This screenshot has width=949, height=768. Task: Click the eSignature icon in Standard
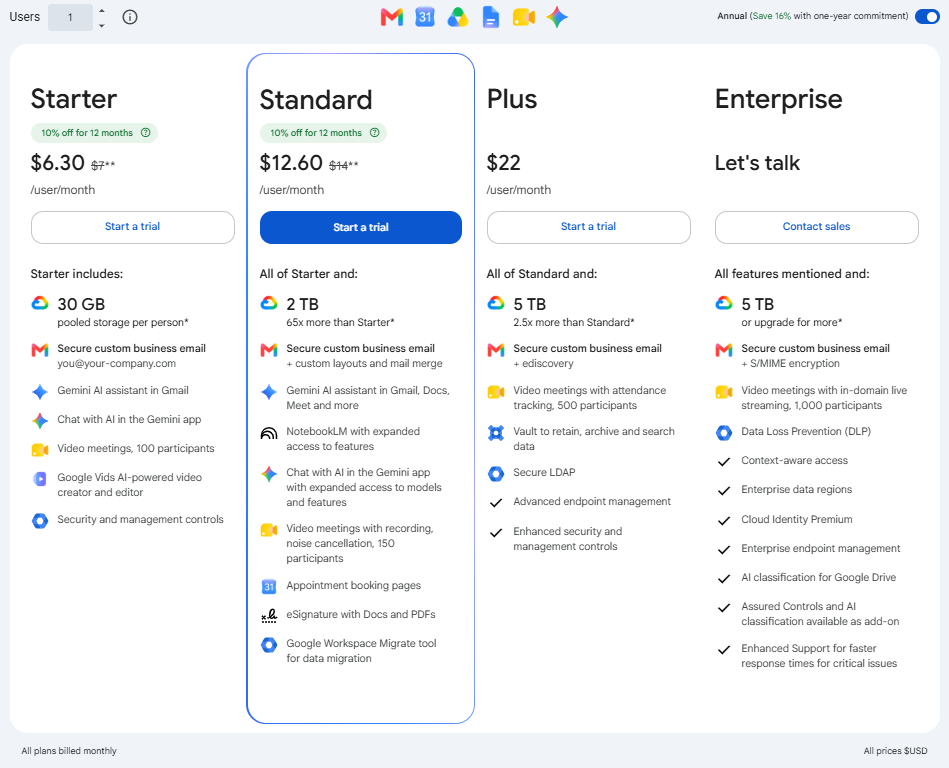pyautogui.click(x=269, y=616)
